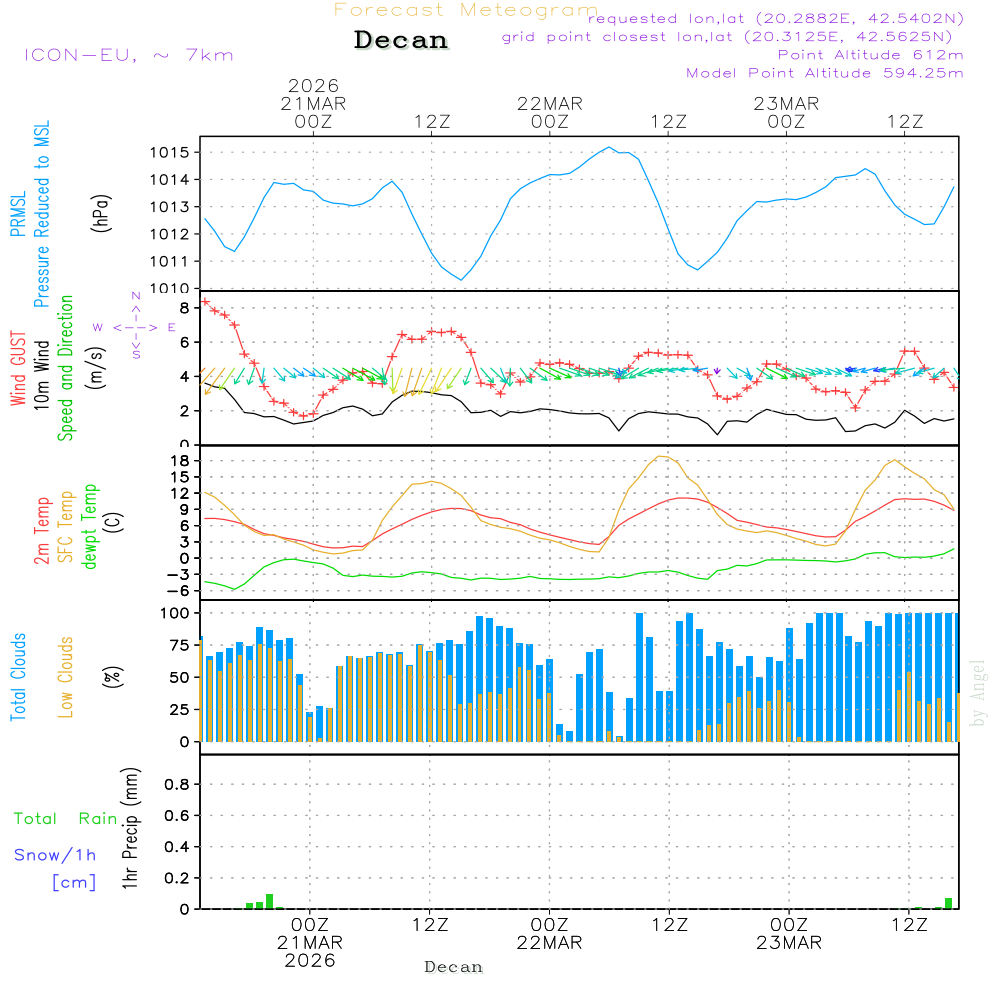
Task: Select the Model Point Altitude 594.25m text
Action: click(x=824, y=73)
